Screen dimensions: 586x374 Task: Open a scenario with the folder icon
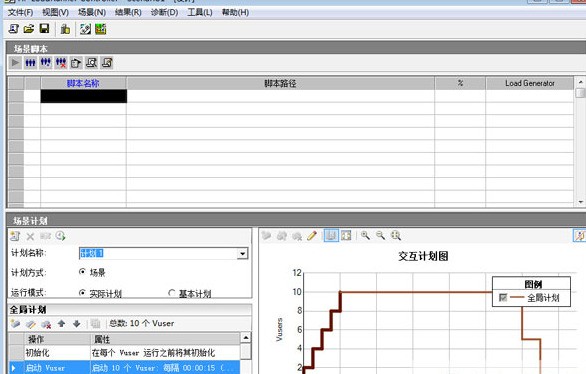[x=29, y=29]
